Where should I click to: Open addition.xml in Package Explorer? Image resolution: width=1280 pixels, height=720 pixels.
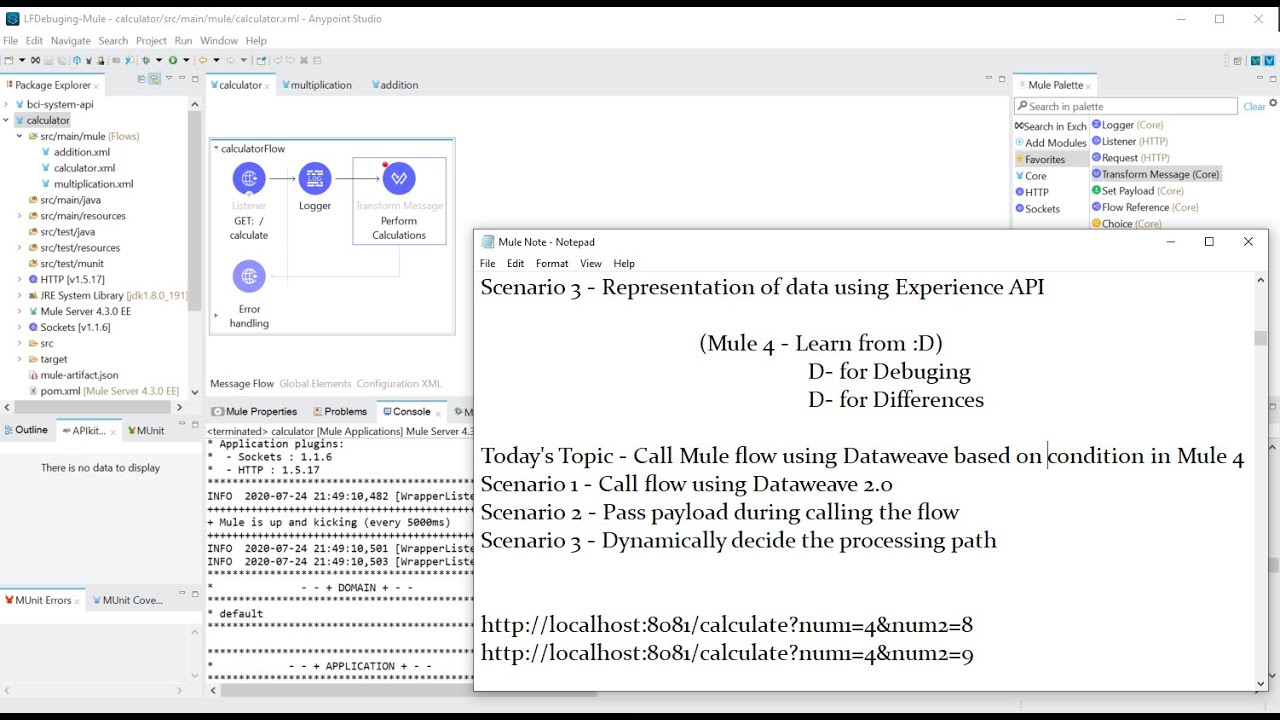pyautogui.click(x=75, y=152)
